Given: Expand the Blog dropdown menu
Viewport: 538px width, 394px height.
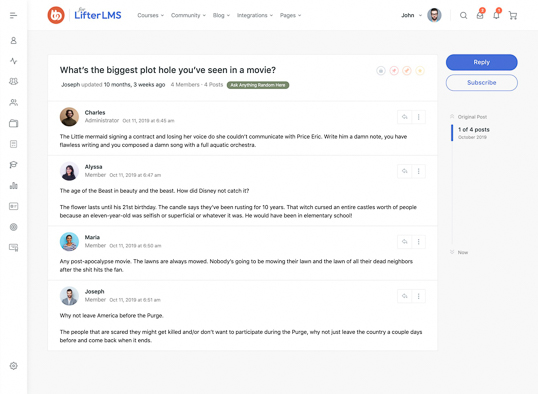Looking at the screenshot, I should [x=221, y=15].
